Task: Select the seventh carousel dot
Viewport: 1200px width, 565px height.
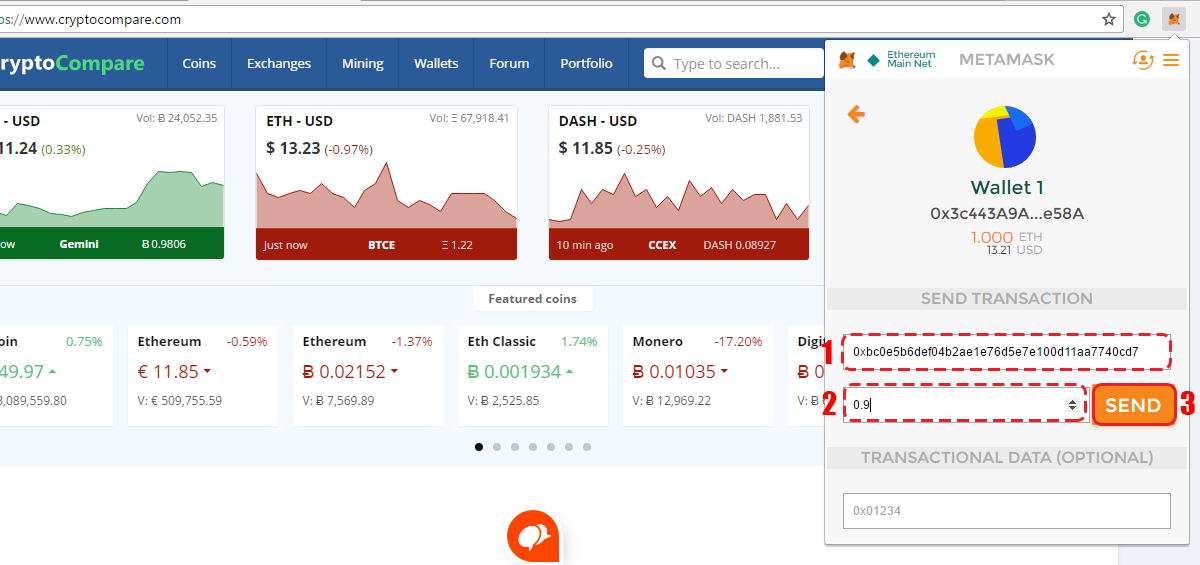Action: (587, 447)
